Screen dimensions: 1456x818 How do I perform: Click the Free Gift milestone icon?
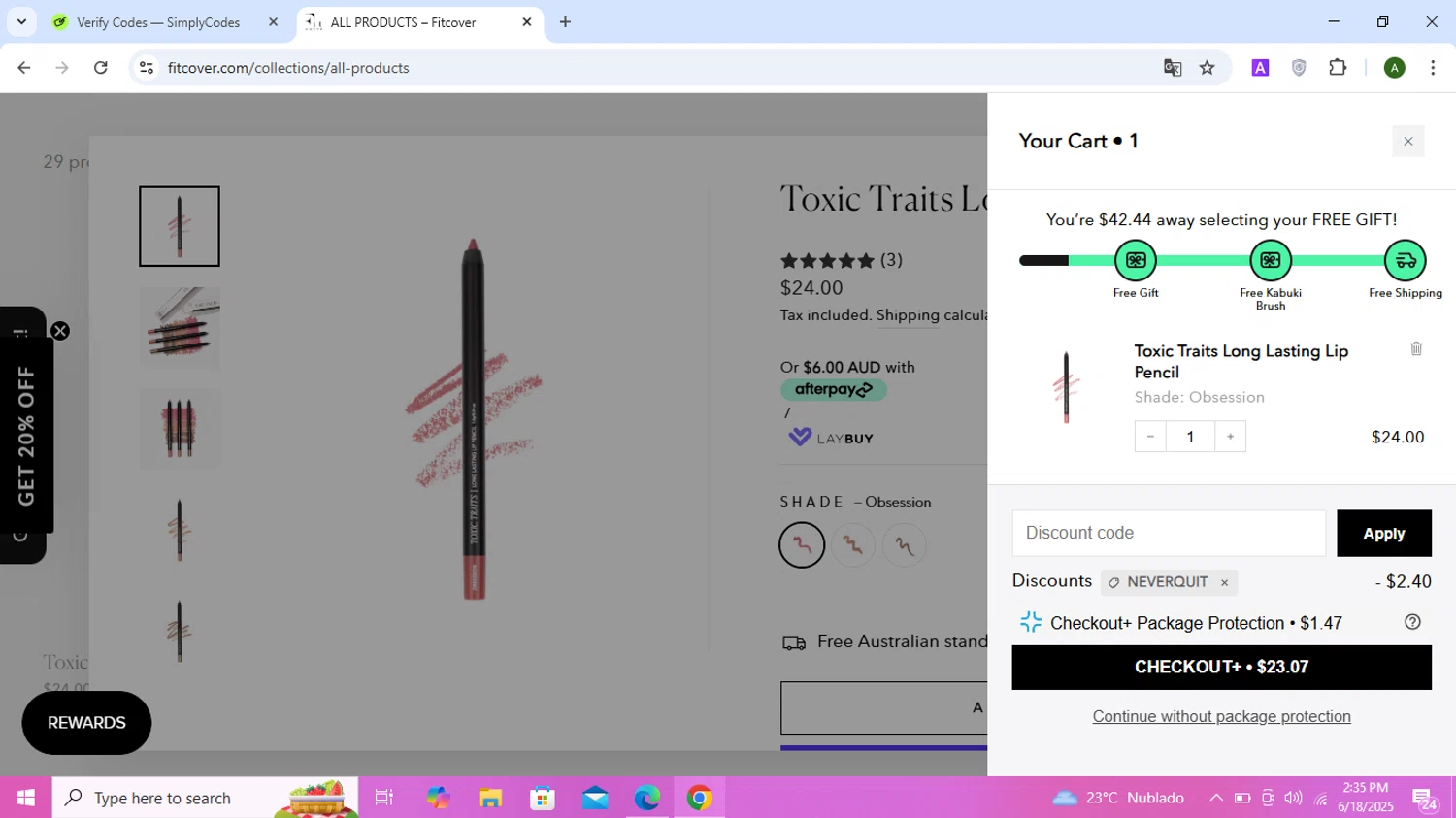click(x=1135, y=260)
